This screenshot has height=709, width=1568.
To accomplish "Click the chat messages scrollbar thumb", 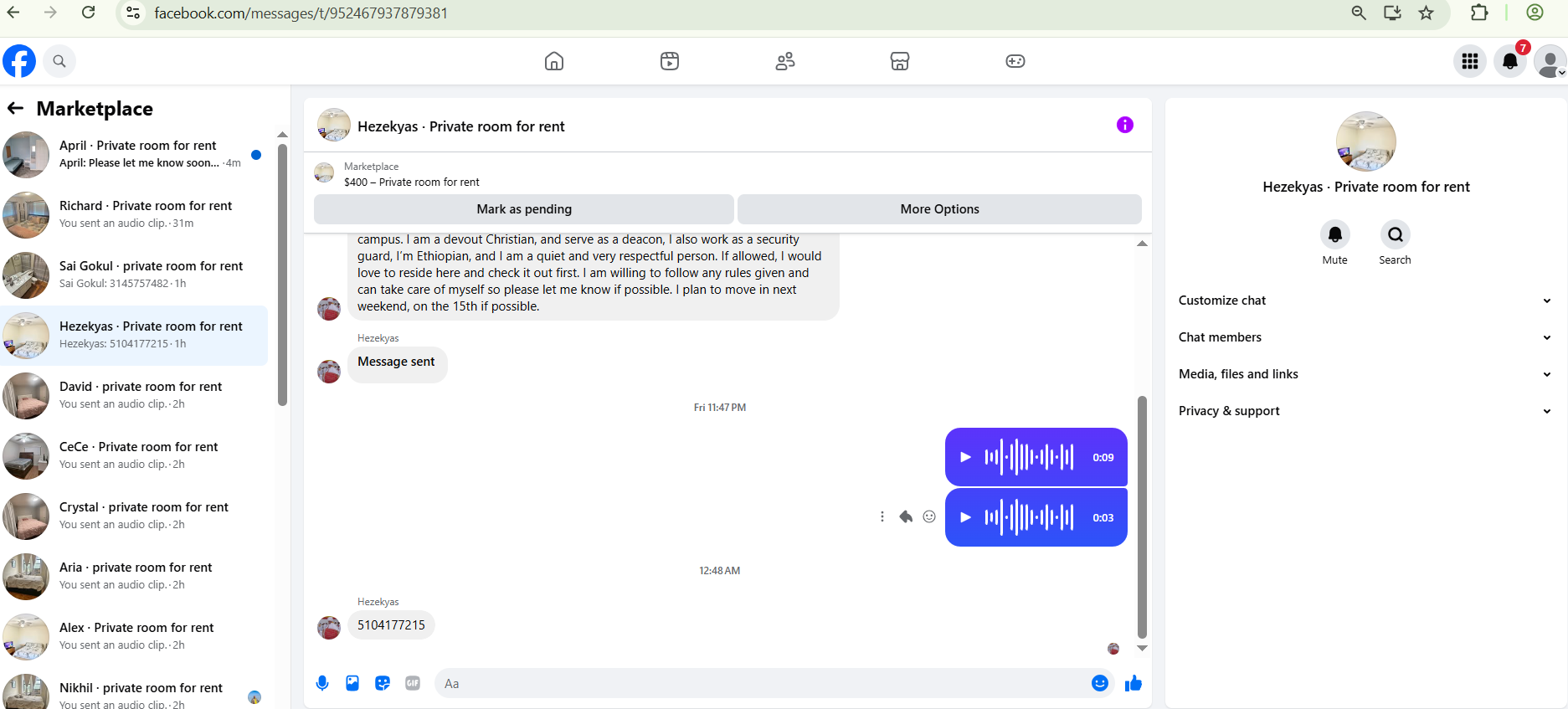I will [x=1142, y=516].
